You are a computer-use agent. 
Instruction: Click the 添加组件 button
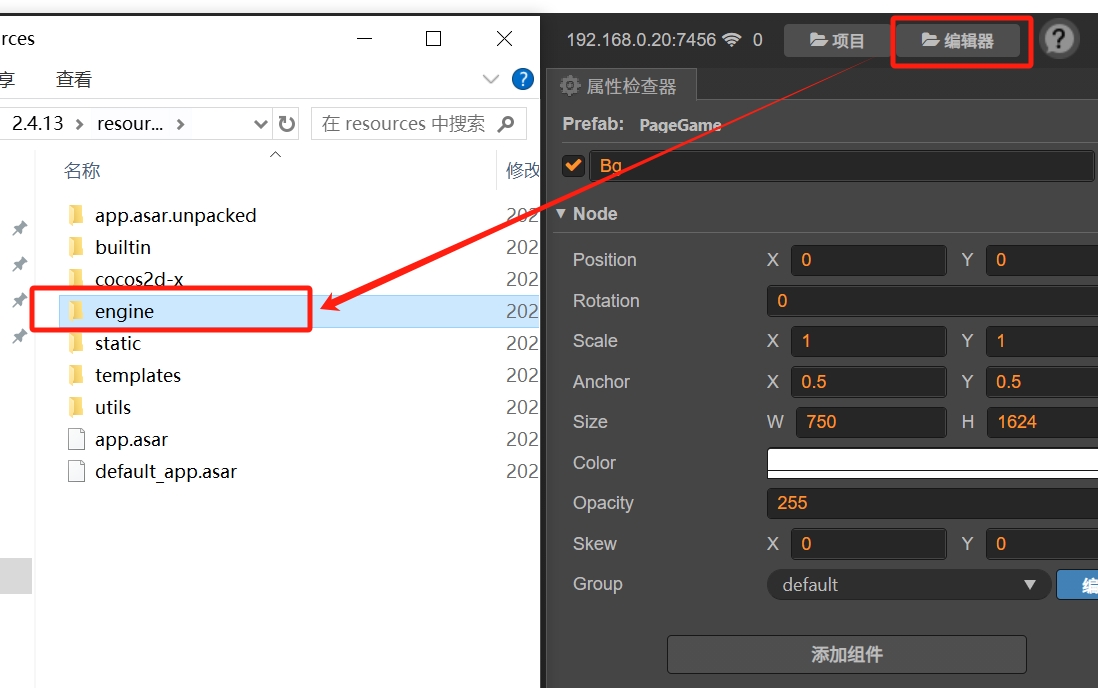[x=847, y=654]
